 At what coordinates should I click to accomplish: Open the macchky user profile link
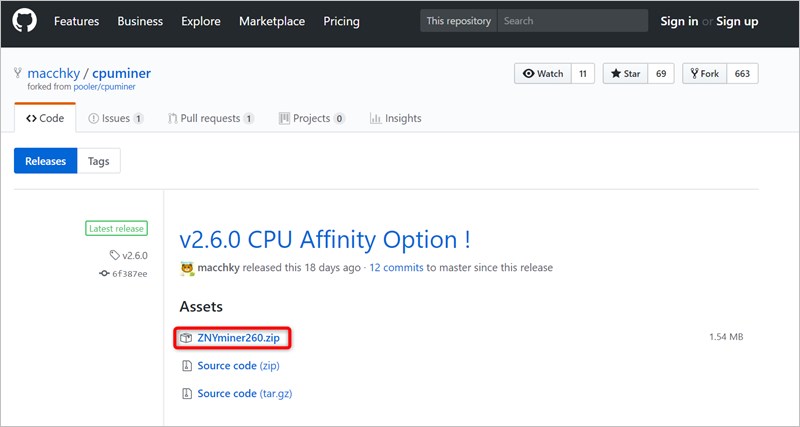point(54,73)
